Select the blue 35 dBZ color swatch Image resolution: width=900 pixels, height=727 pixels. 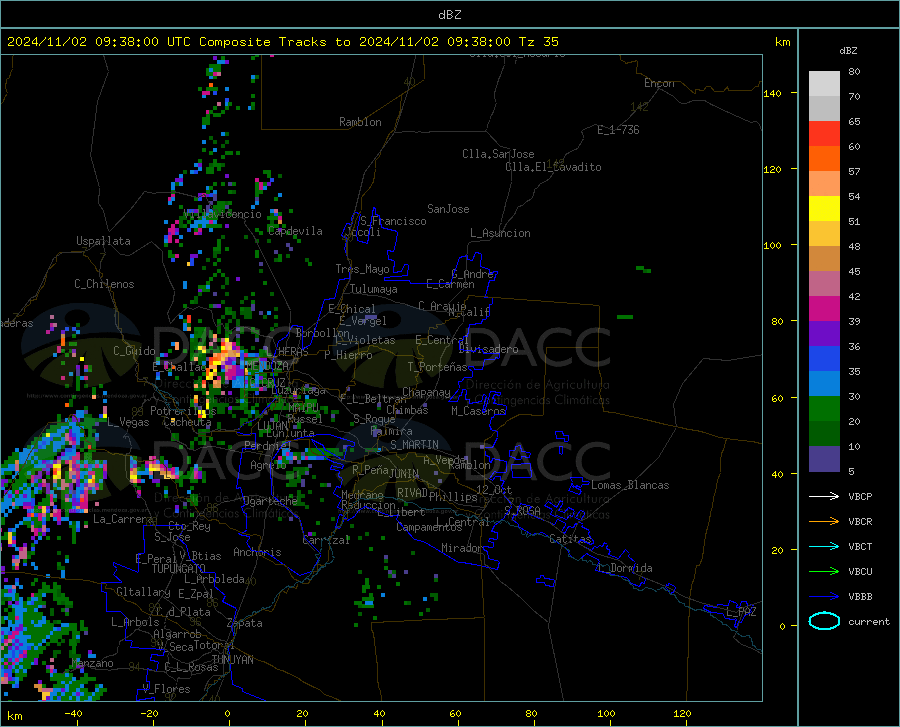[824, 359]
